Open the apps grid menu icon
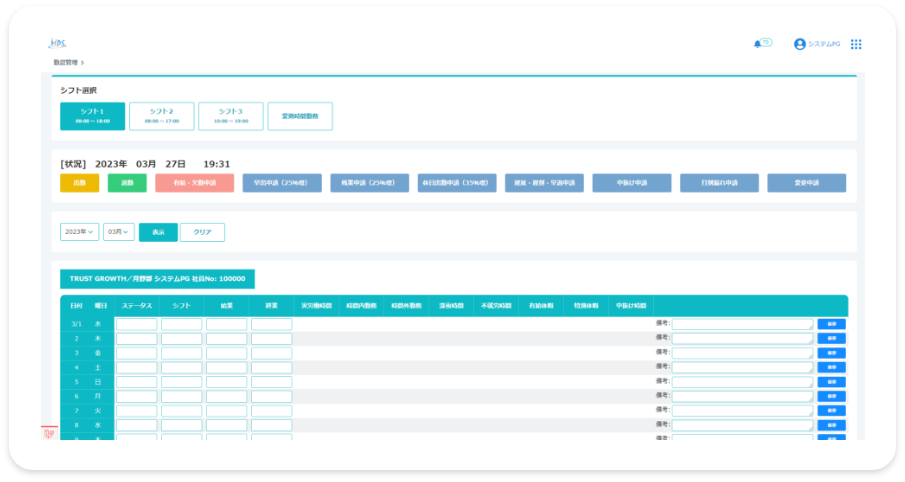The image size is (905, 482). point(856,44)
